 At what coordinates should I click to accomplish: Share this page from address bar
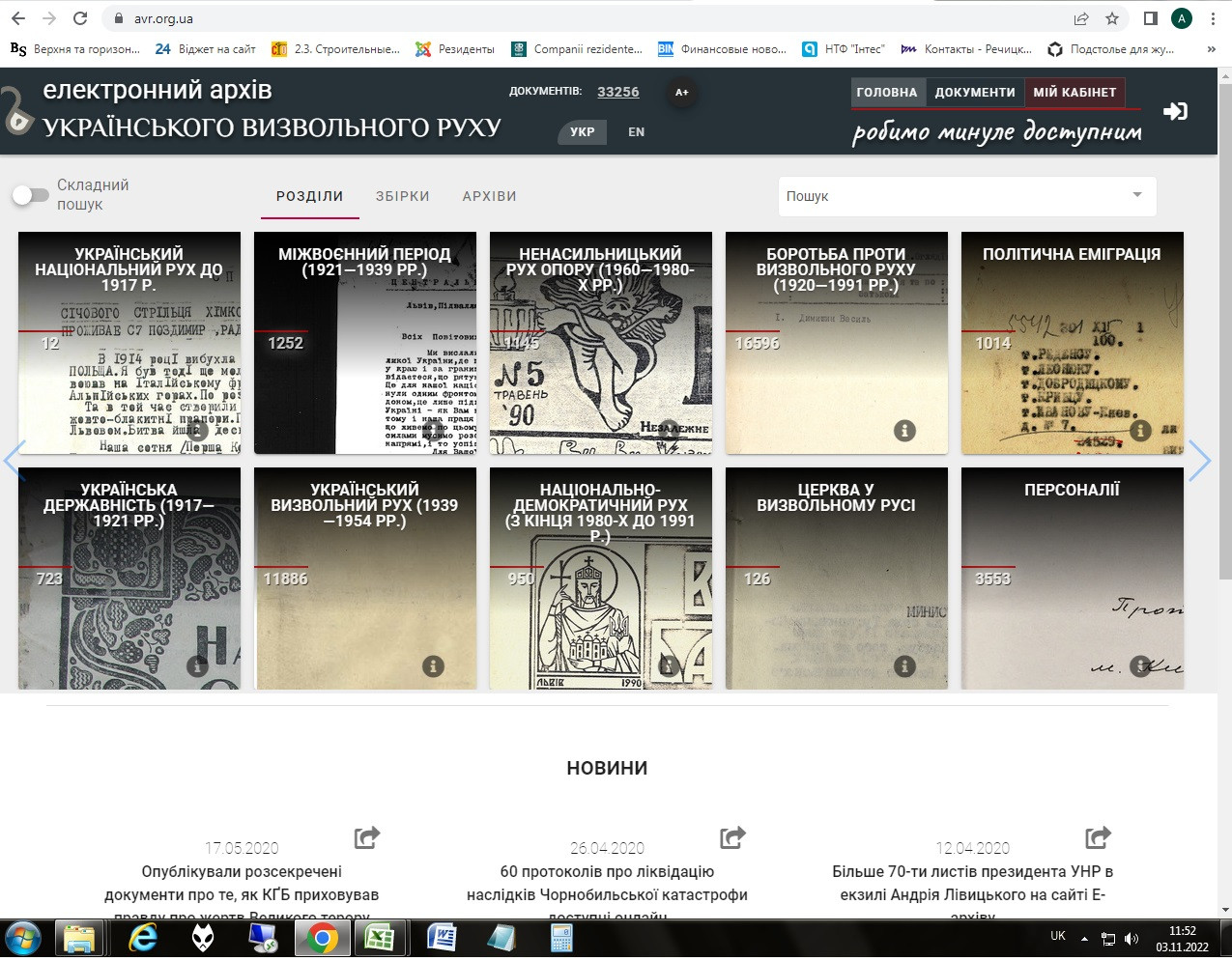pos(1081,18)
